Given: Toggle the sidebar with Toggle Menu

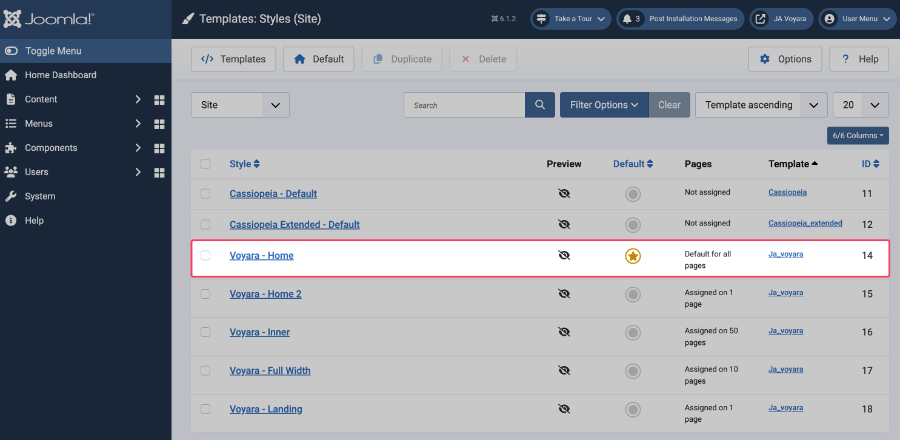Looking at the screenshot, I should pos(86,51).
